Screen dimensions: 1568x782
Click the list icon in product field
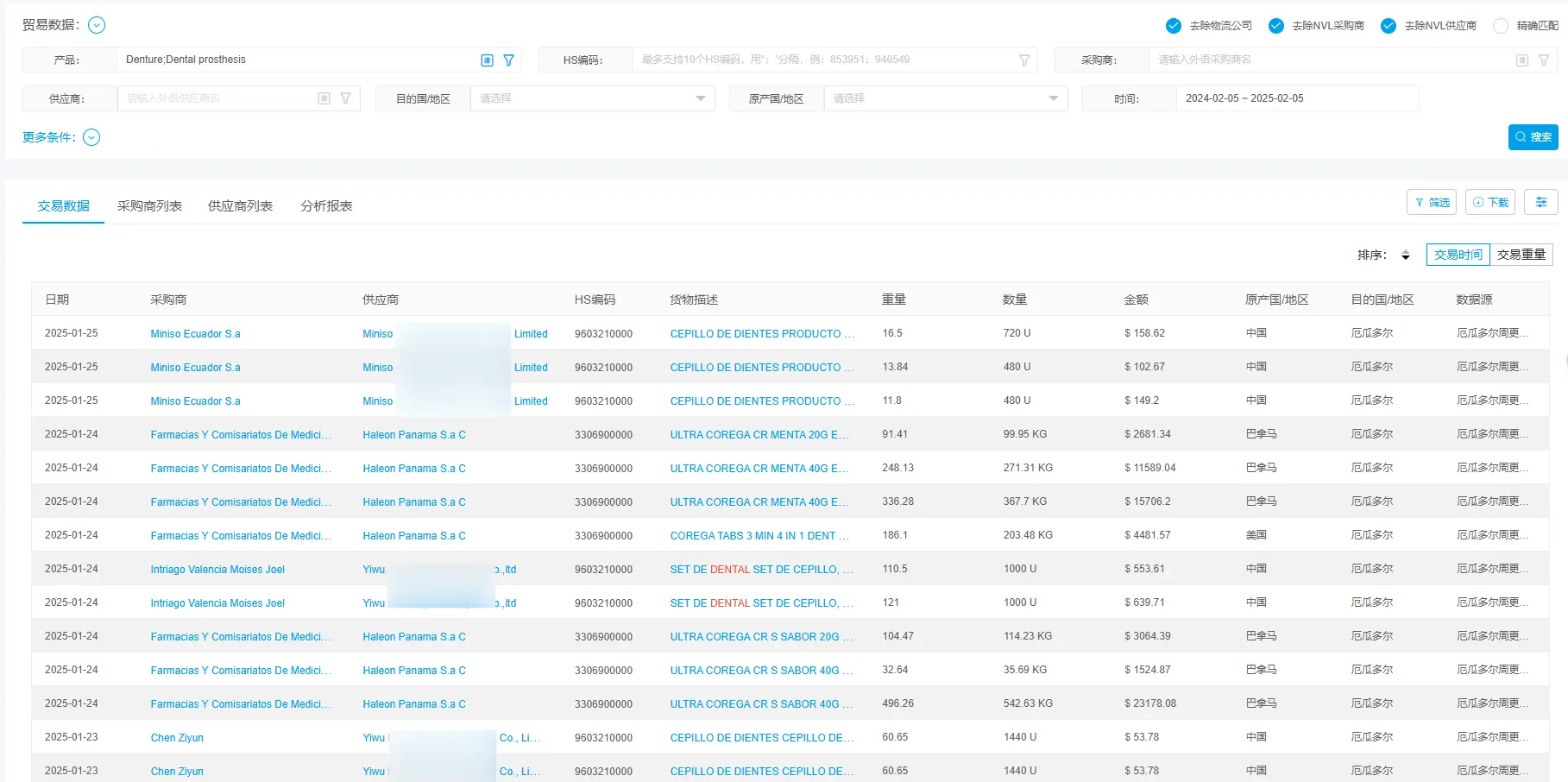coord(487,60)
